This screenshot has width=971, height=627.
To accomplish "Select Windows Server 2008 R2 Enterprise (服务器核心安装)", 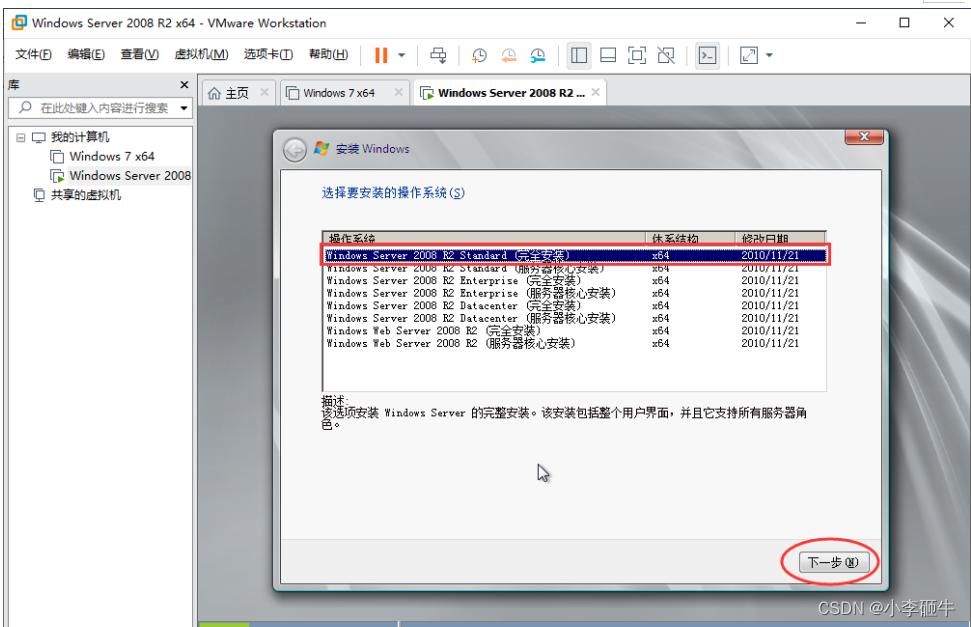I will pos(575,293).
